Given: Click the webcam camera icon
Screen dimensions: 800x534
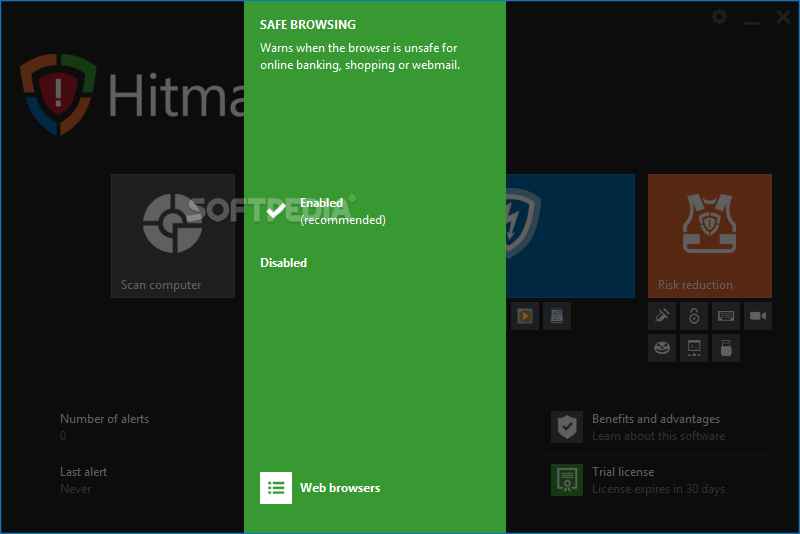Looking at the screenshot, I should click(758, 316).
